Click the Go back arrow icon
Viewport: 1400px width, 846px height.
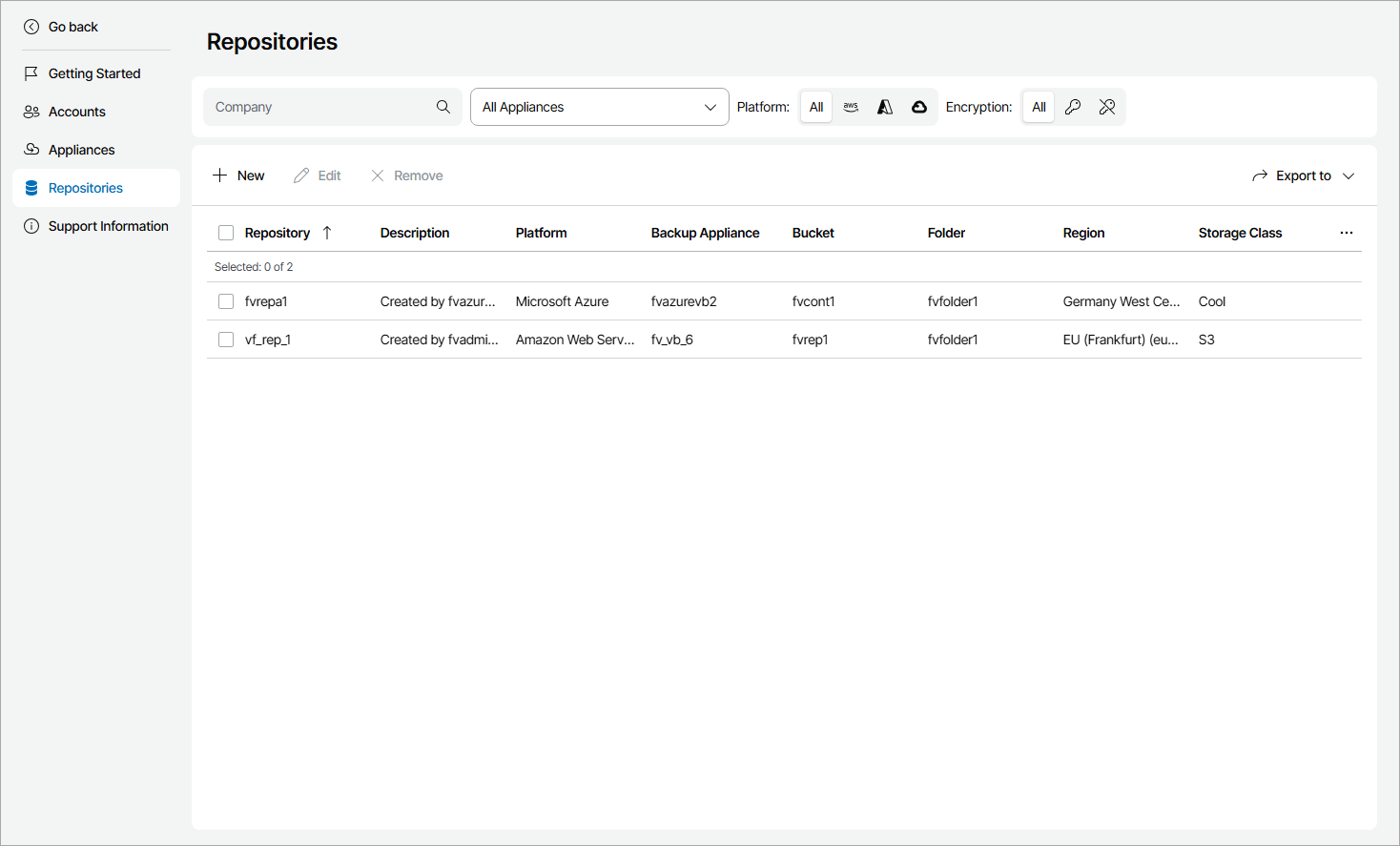pos(31,27)
